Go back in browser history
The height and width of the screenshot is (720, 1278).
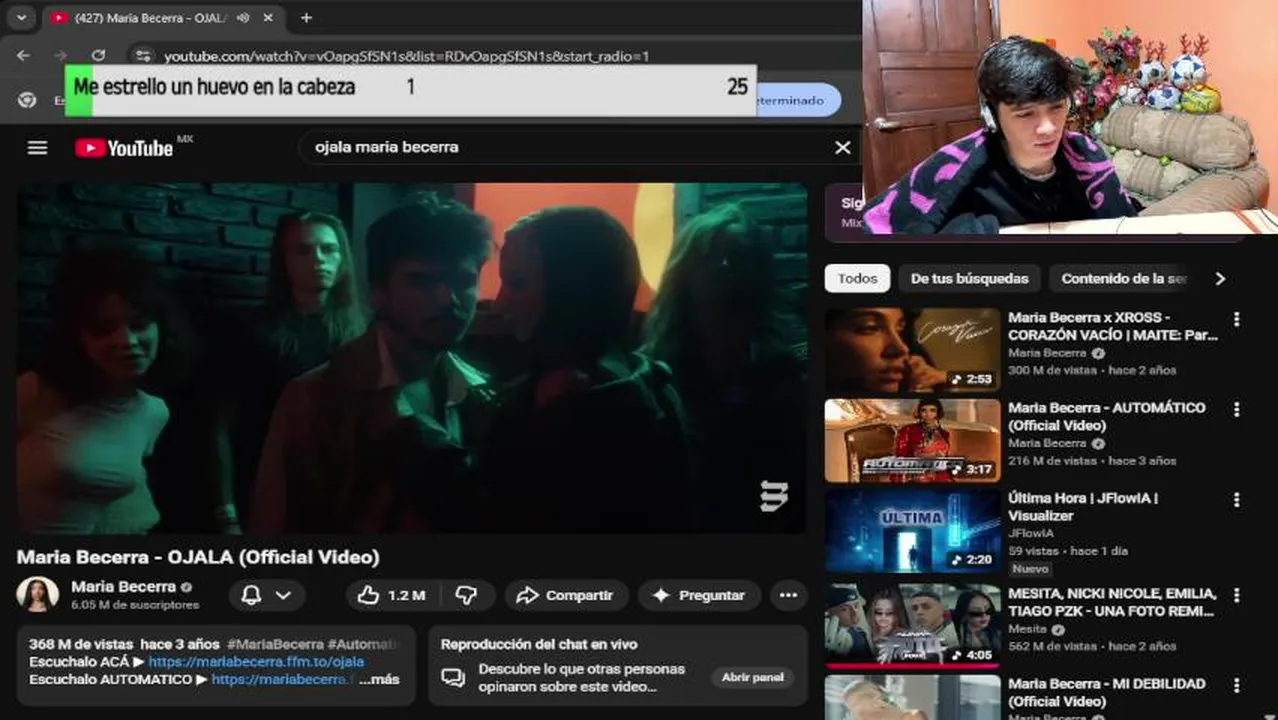coord(23,55)
